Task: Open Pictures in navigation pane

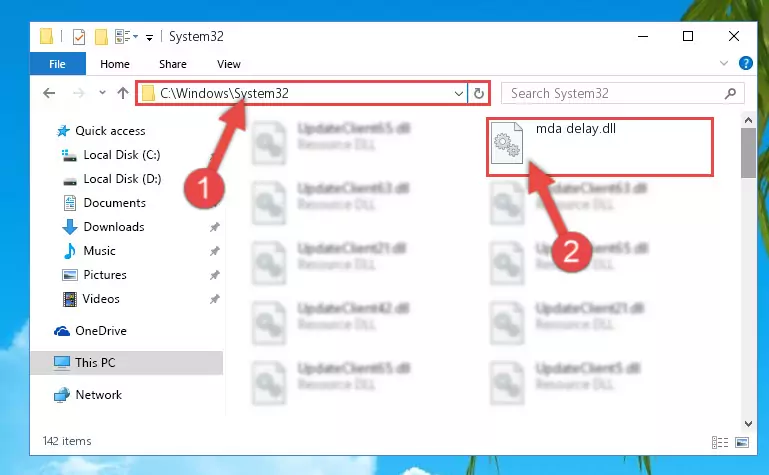Action: [x=105, y=275]
